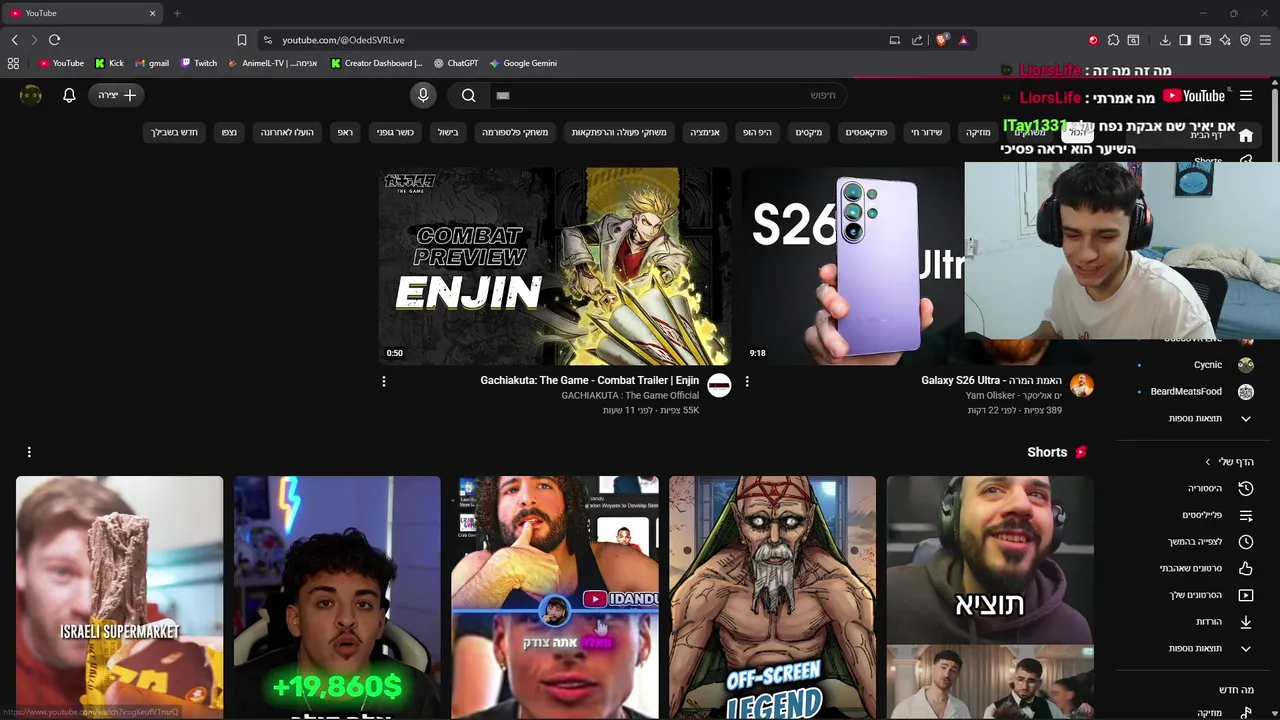The image size is (1280, 720).
Task: Open the Shorts section options menu
Action: click(29, 452)
